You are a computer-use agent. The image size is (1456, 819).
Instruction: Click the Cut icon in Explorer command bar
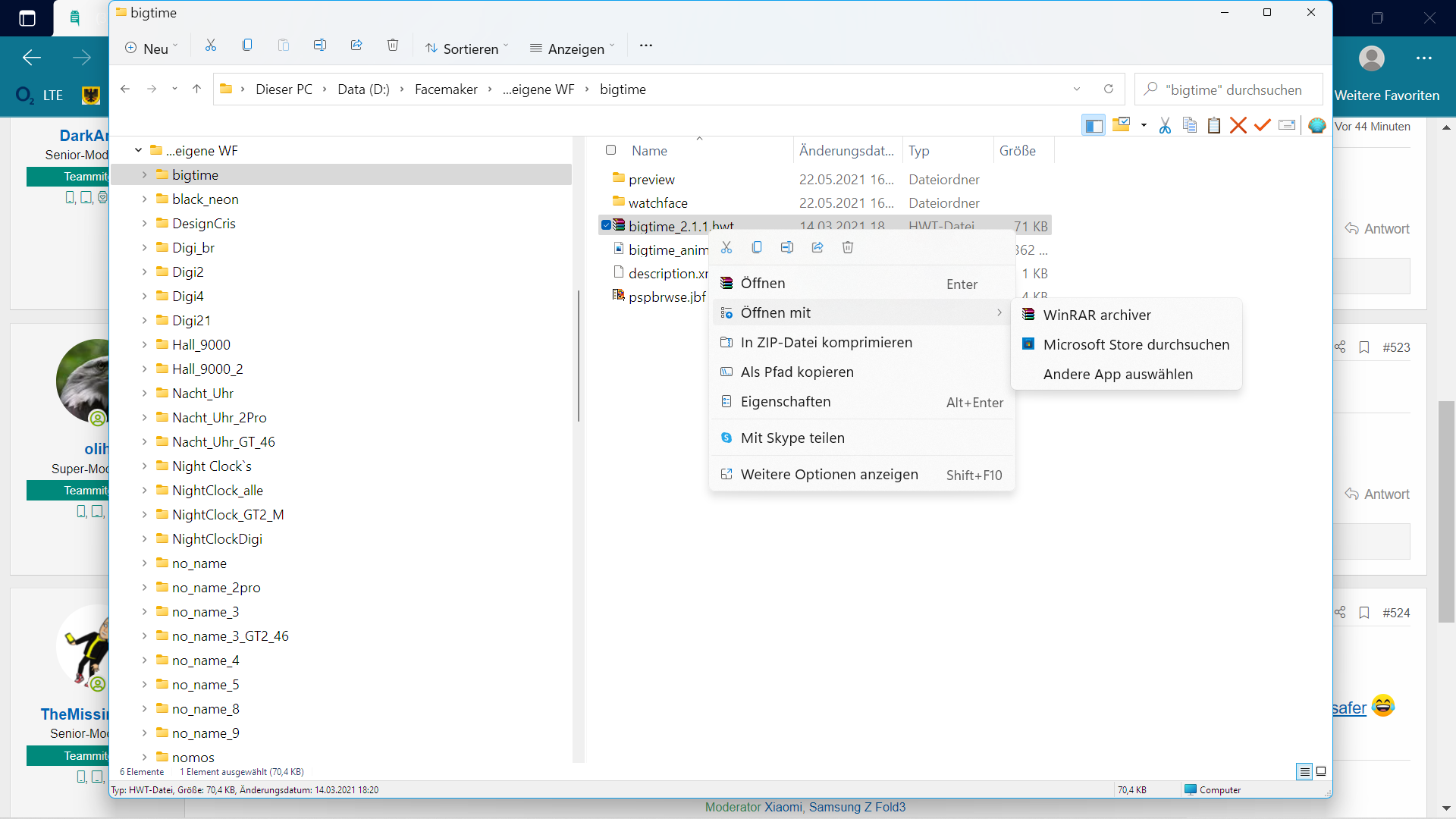tap(211, 45)
